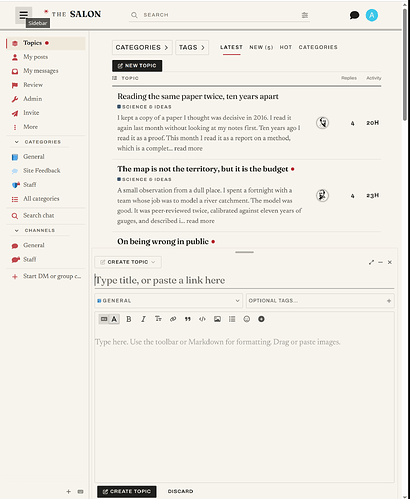Switch to the Hot tab
This screenshot has height=499, width=410.
point(286,47)
